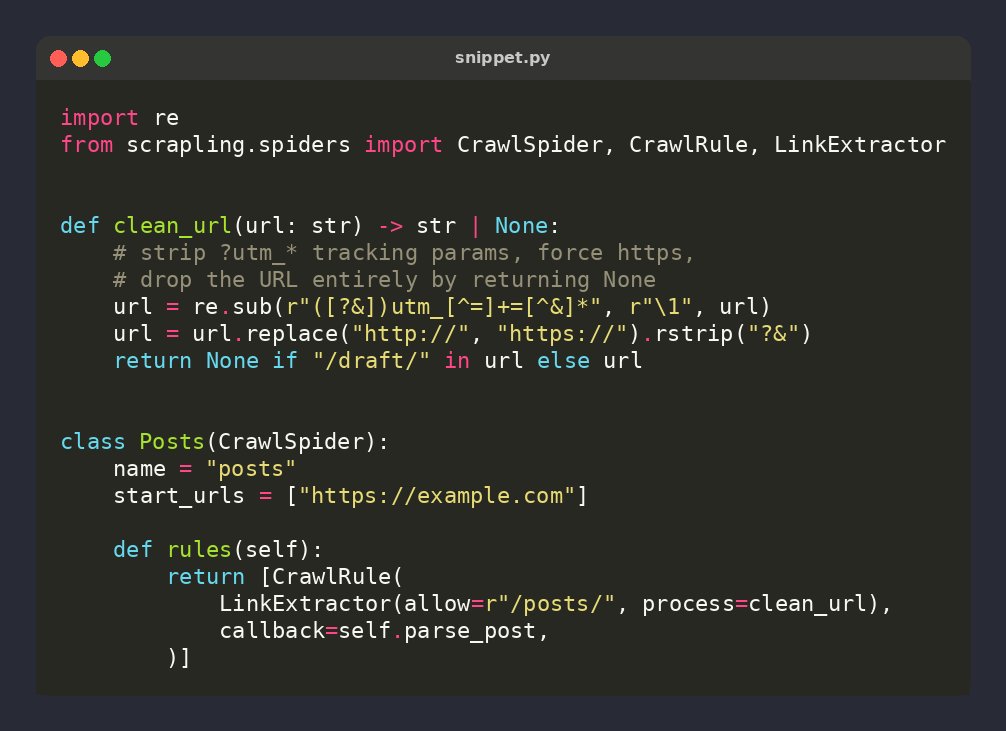Viewport: 1006px width, 731px height.
Task: Click 're.sub(' on the regex line
Action: coord(238,307)
